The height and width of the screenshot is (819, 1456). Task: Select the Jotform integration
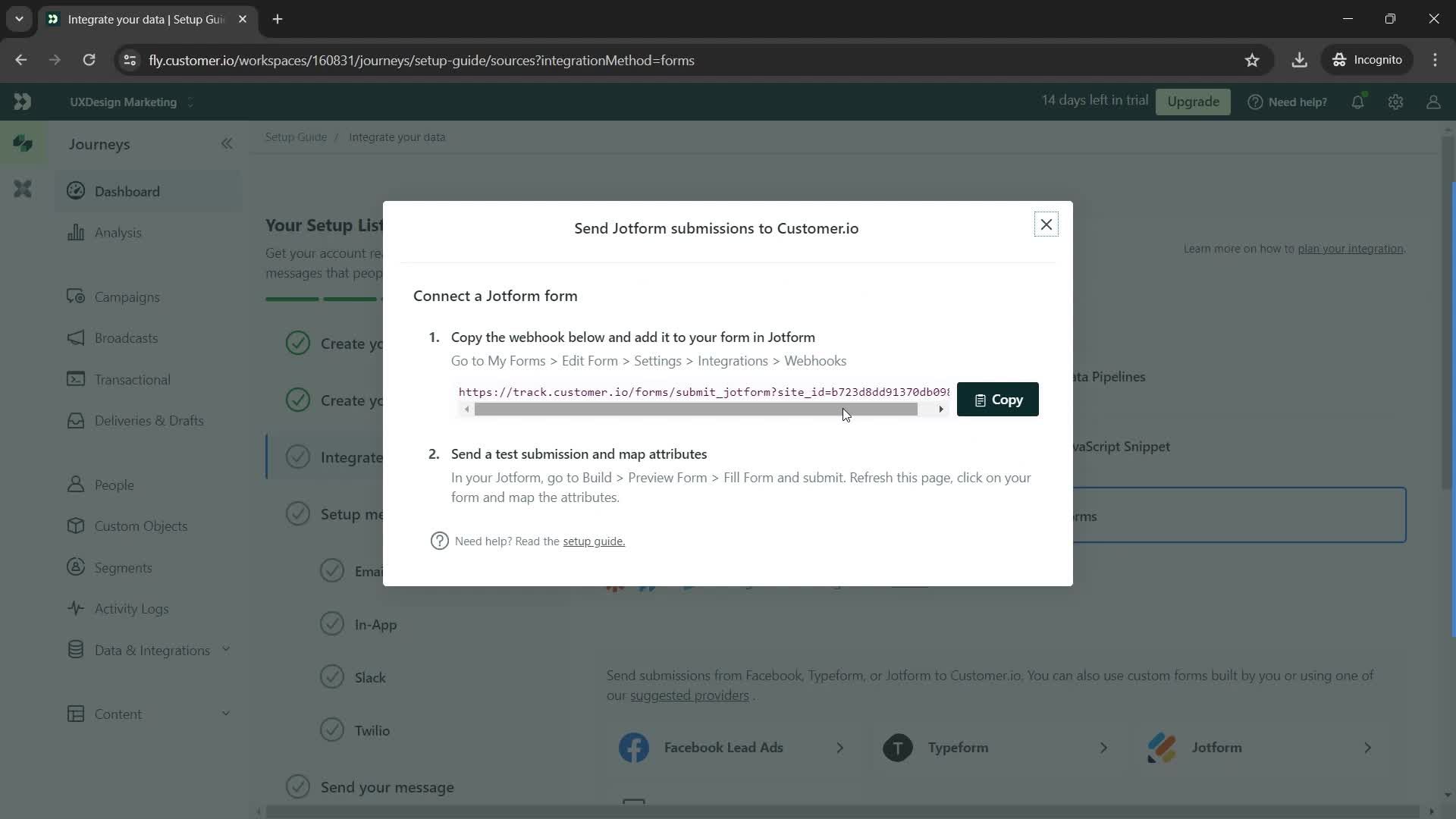[x=1260, y=748]
